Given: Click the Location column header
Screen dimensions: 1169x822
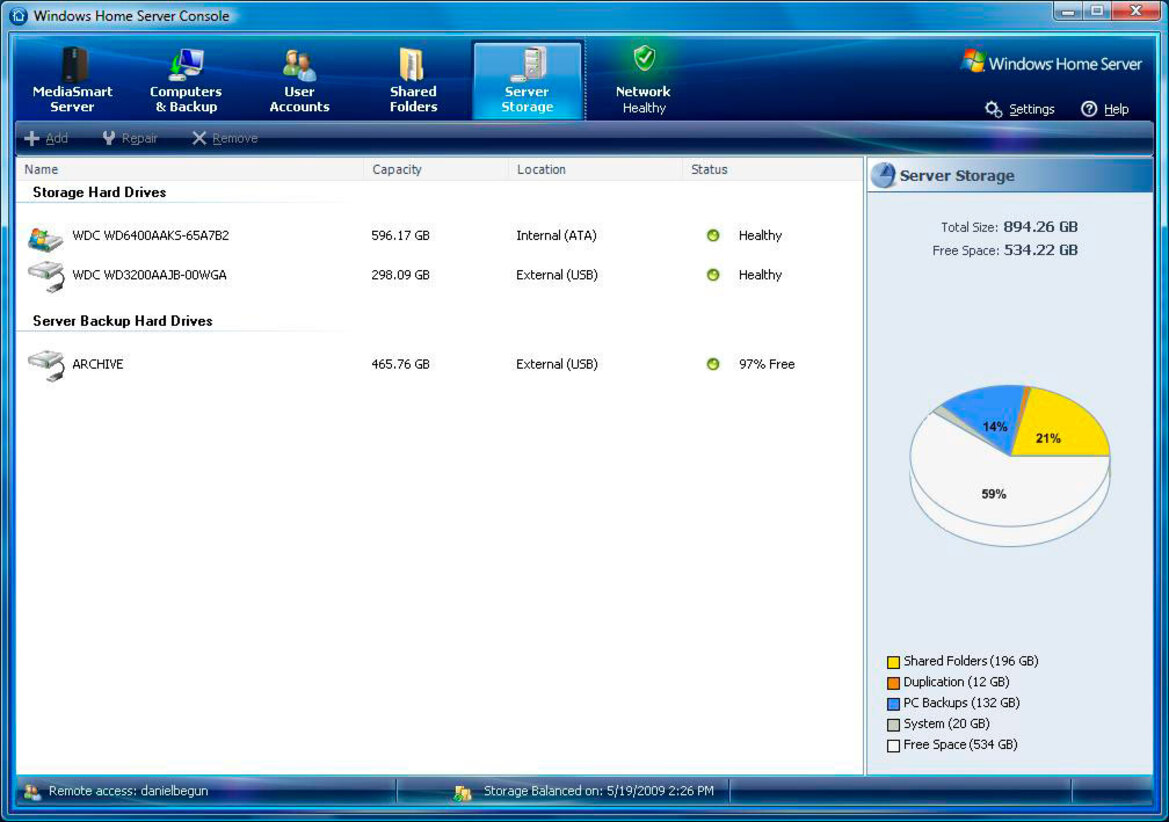Looking at the screenshot, I should tap(595, 169).
